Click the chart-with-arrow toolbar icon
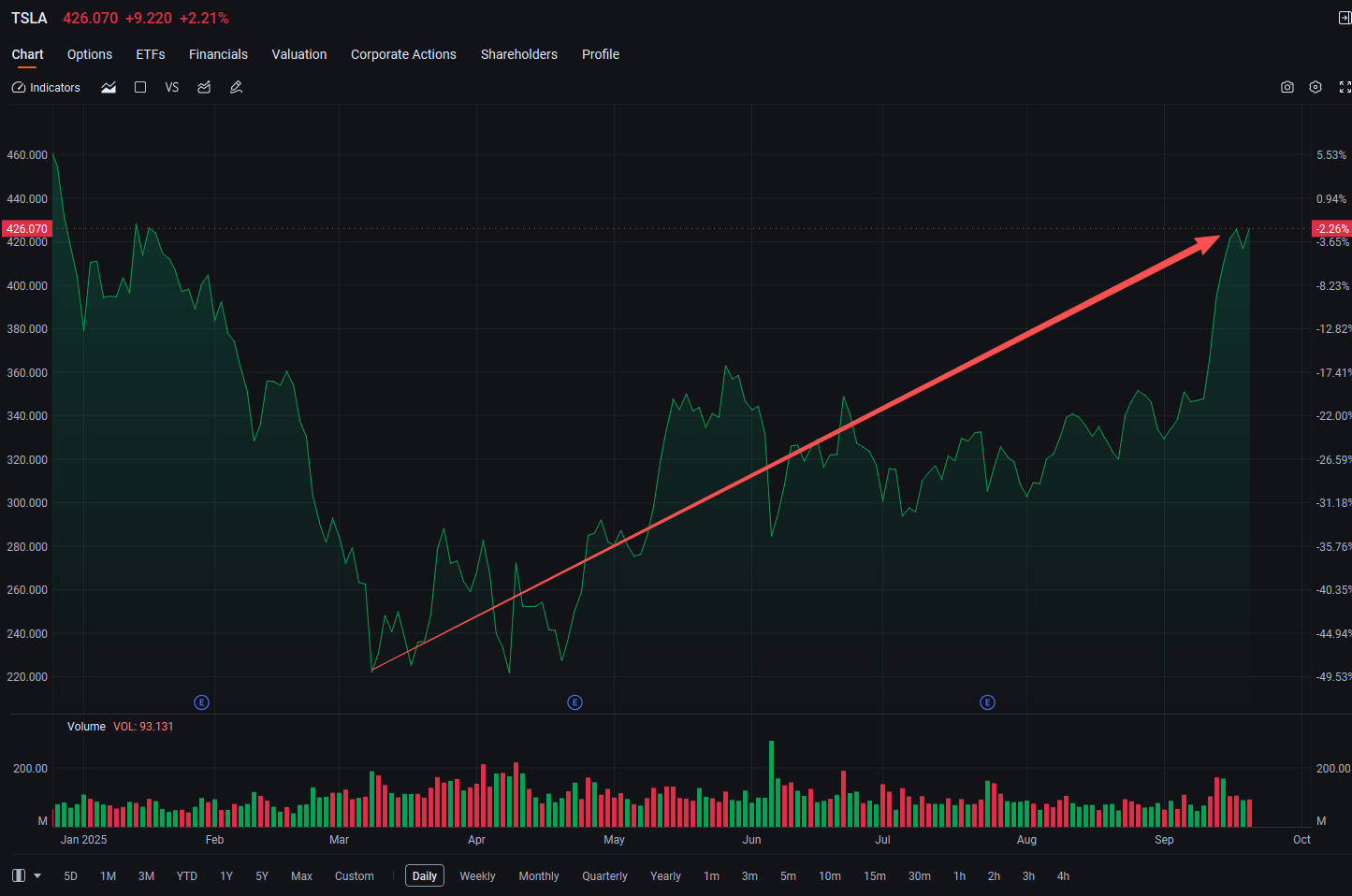1352x896 pixels. point(204,87)
